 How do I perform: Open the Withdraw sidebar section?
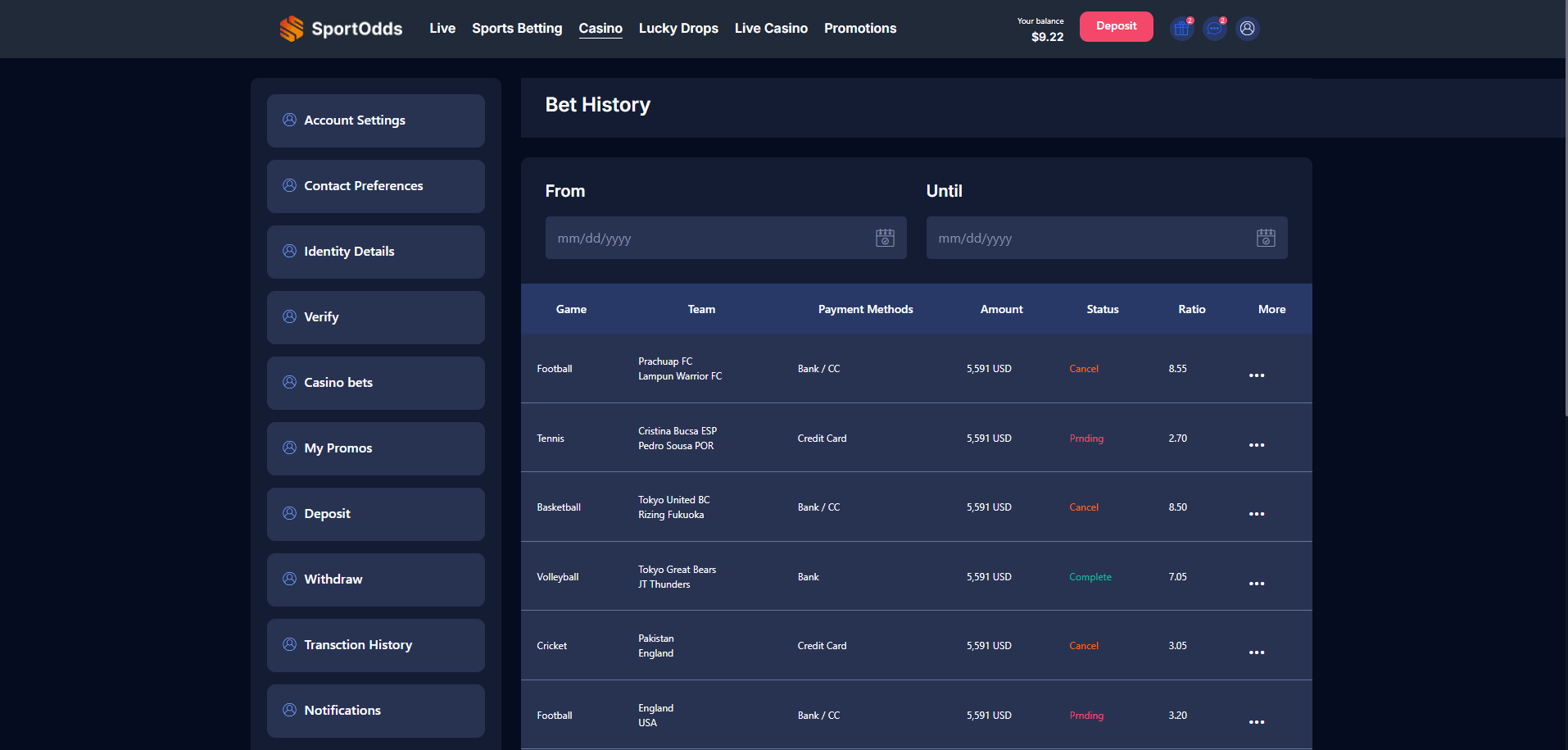(376, 580)
